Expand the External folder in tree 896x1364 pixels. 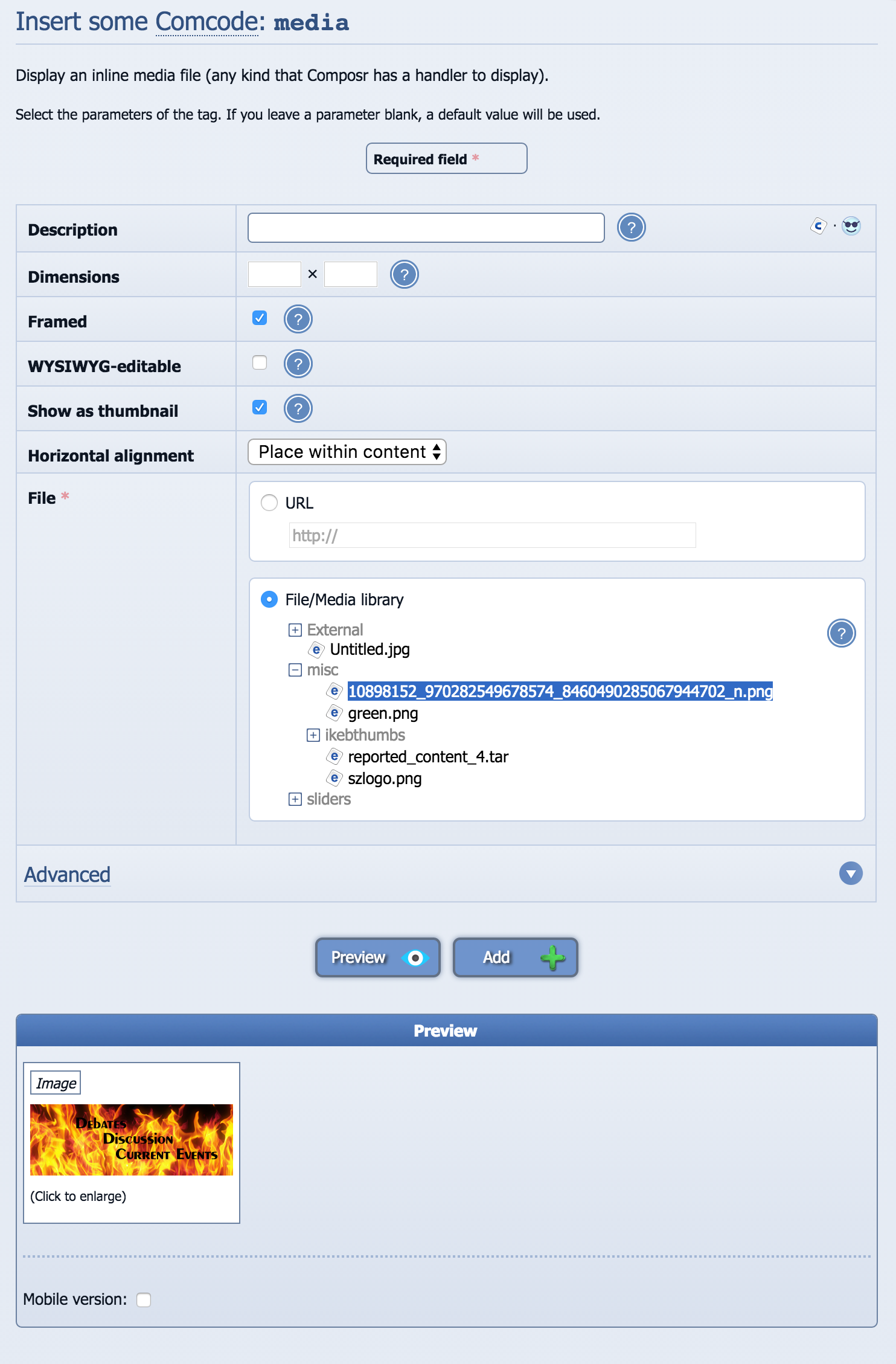[295, 630]
